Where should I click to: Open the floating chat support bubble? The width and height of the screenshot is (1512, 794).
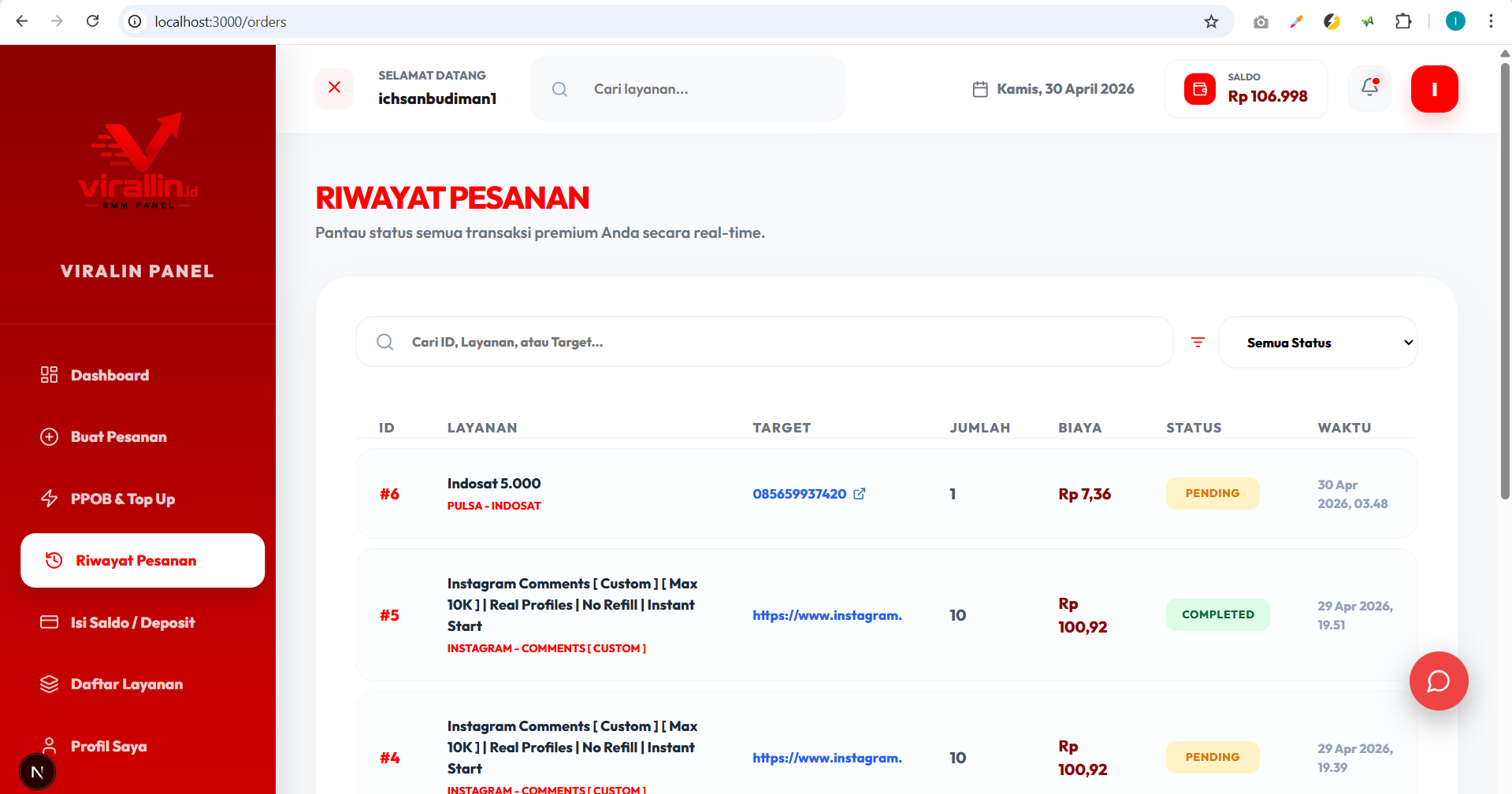[x=1438, y=681]
